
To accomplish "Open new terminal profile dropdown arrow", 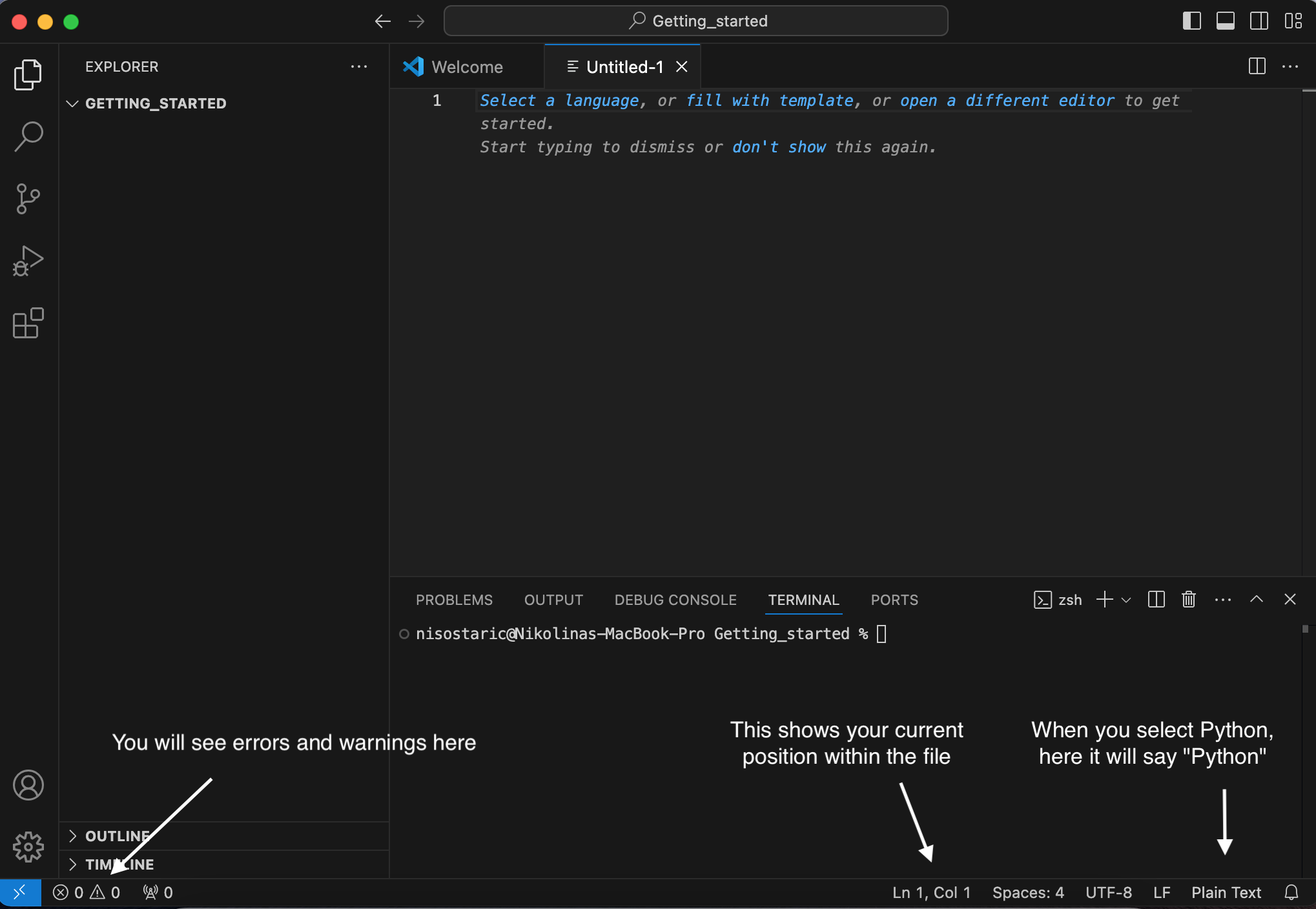I will pyautogui.click(x=1126, y=600).
